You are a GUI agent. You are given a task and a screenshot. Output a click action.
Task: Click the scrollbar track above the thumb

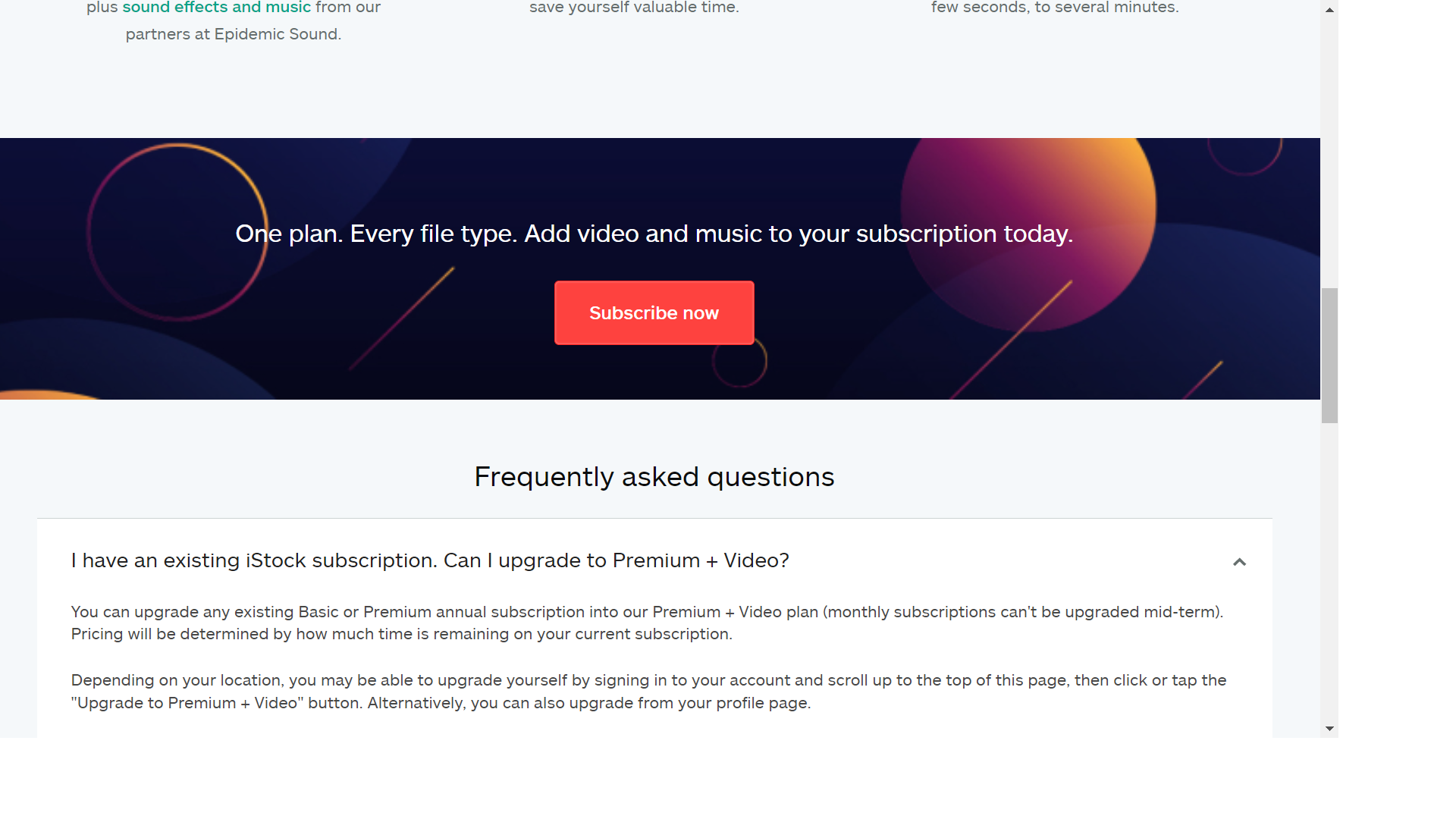tap(1329, 152)
